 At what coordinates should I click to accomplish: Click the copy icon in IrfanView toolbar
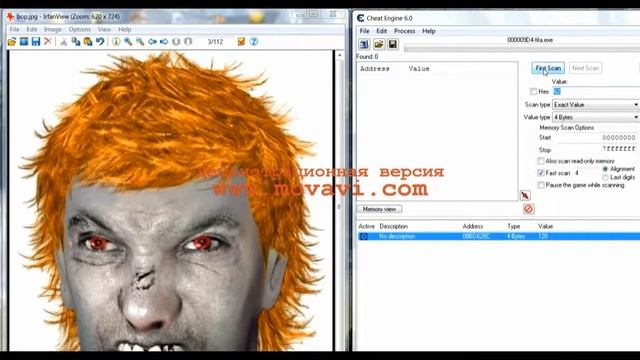pos(76,41)
